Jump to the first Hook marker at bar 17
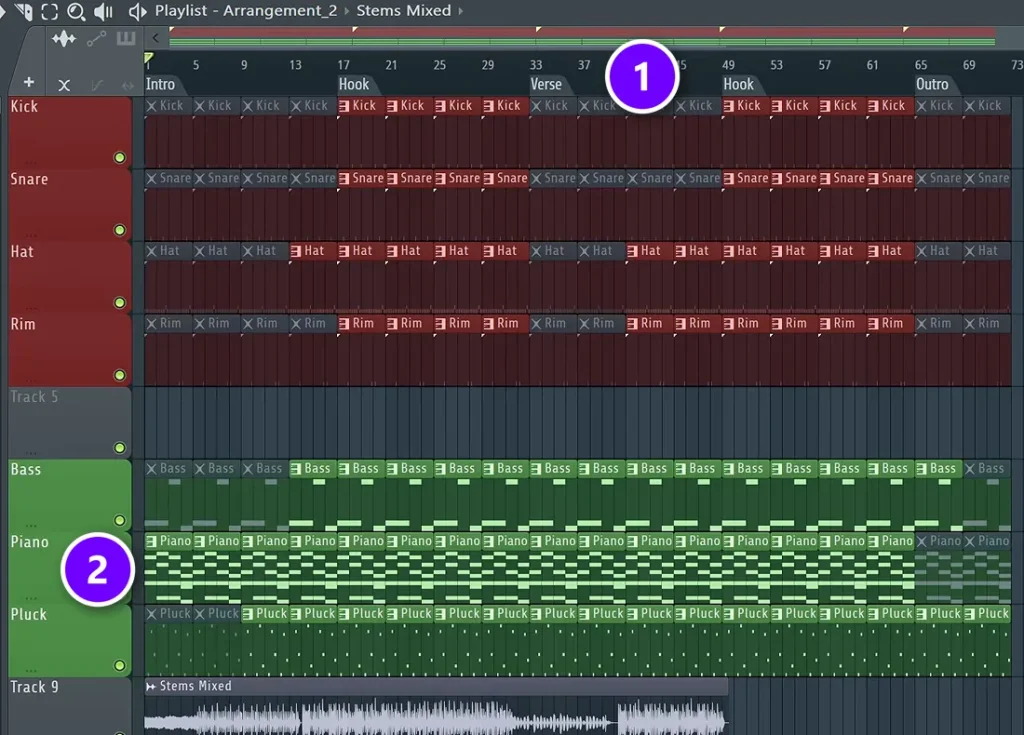 coord(353,84)
